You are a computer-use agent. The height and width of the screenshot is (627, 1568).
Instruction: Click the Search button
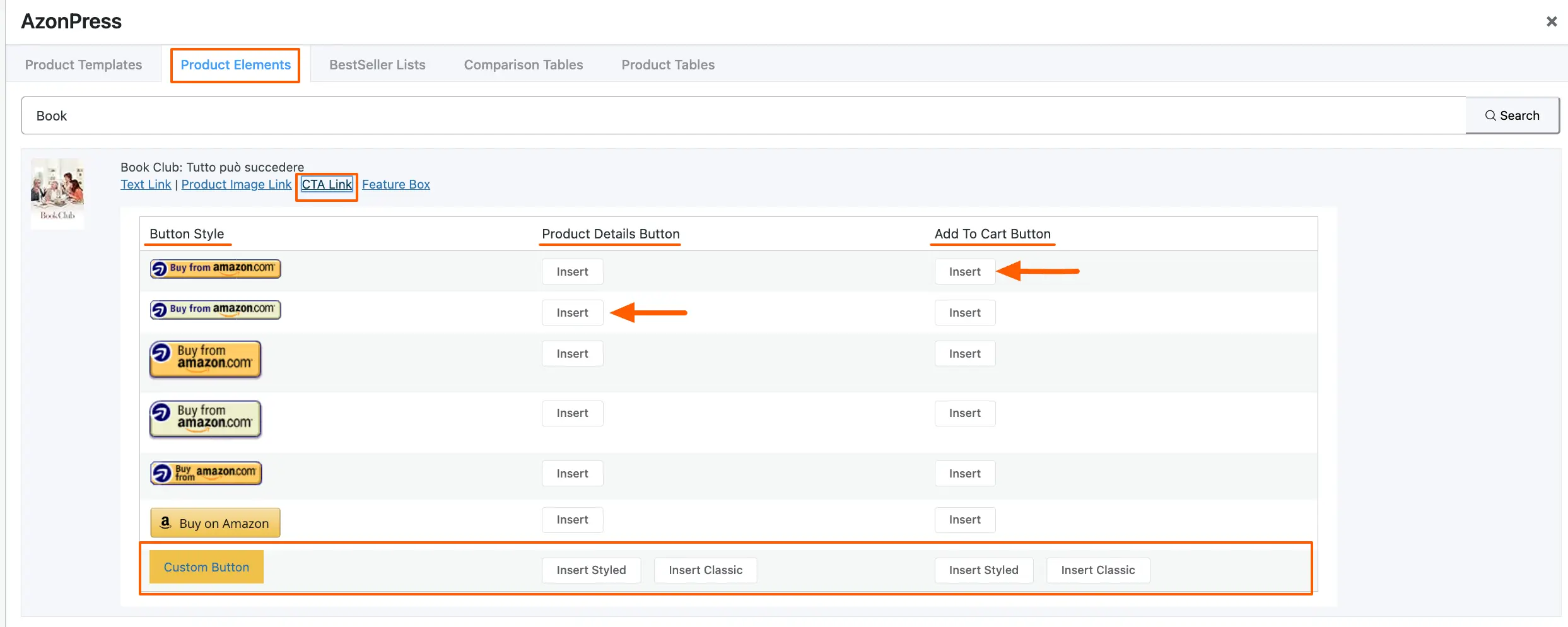pos(1512,115)
